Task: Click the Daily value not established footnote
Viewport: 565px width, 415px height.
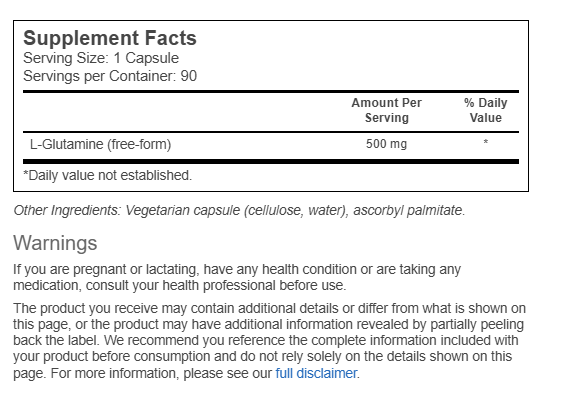Action: (x=107, y=175)
